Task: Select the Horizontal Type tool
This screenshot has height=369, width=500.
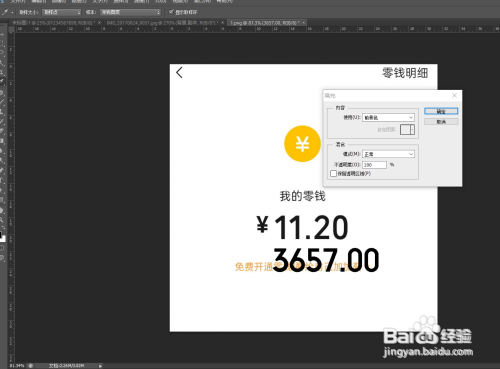Action: 2,180
